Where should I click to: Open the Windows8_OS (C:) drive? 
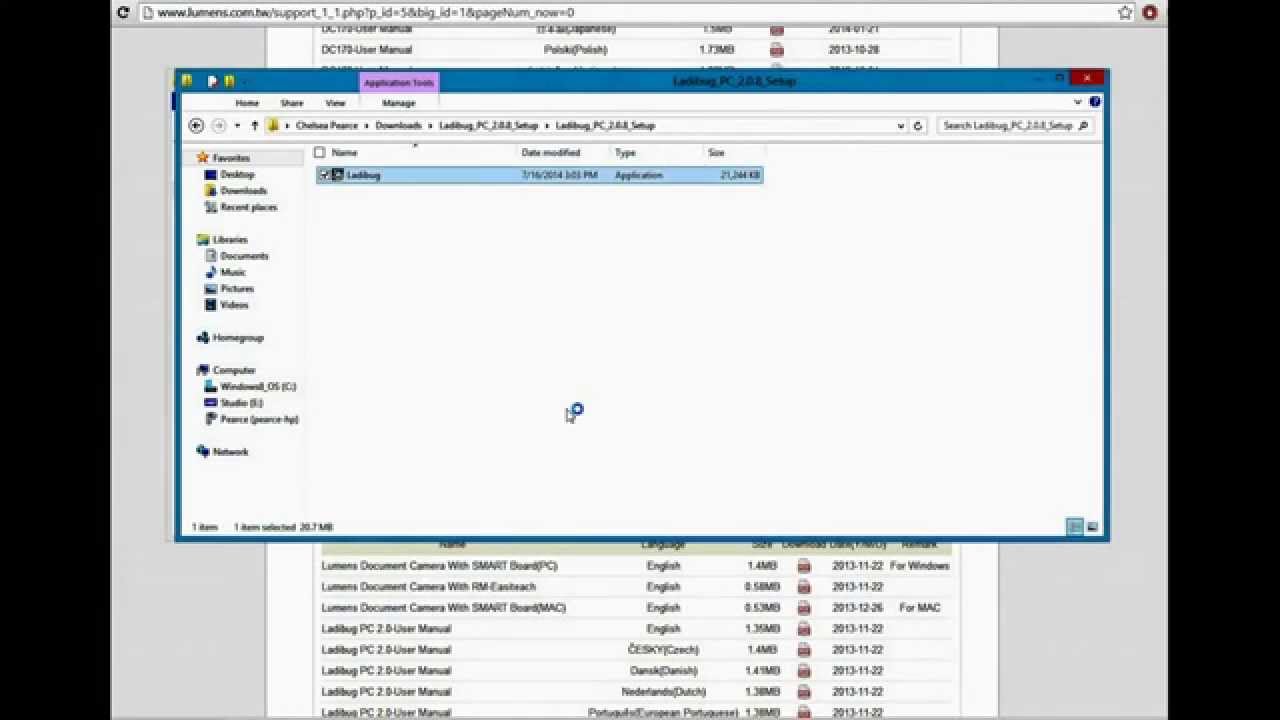(x=258, y=386)
